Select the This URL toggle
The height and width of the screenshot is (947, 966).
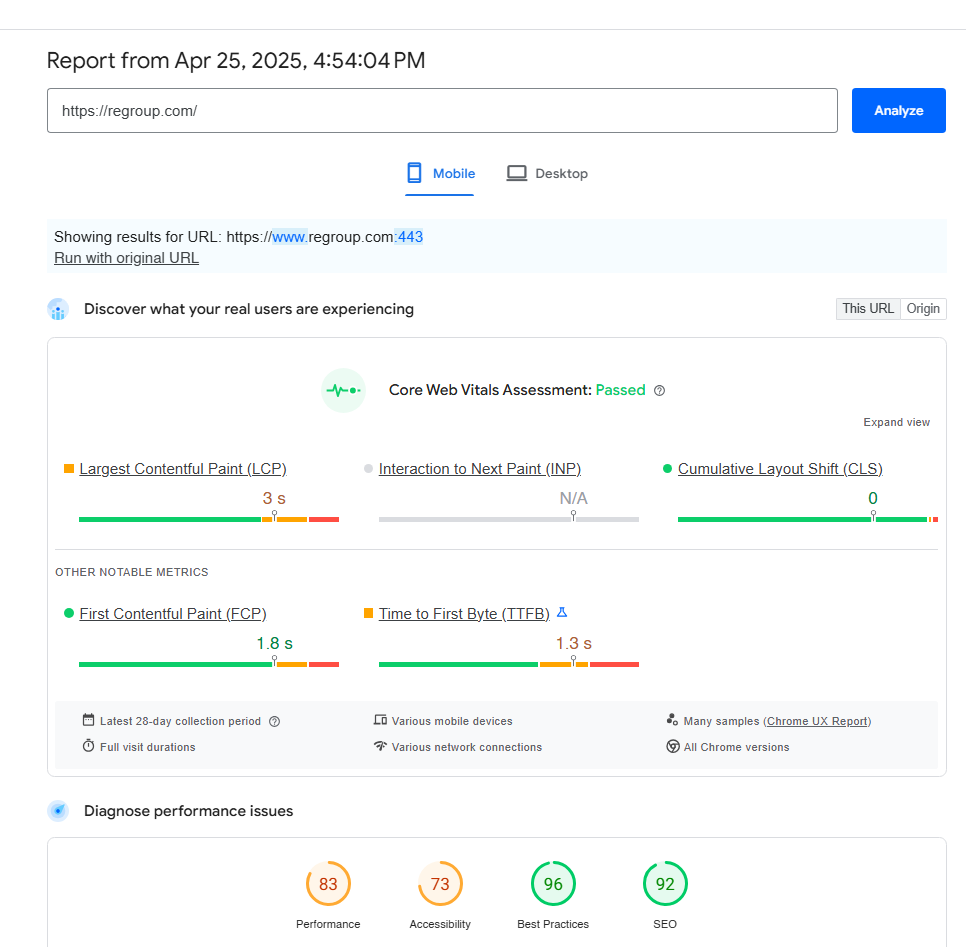(867, 309)
